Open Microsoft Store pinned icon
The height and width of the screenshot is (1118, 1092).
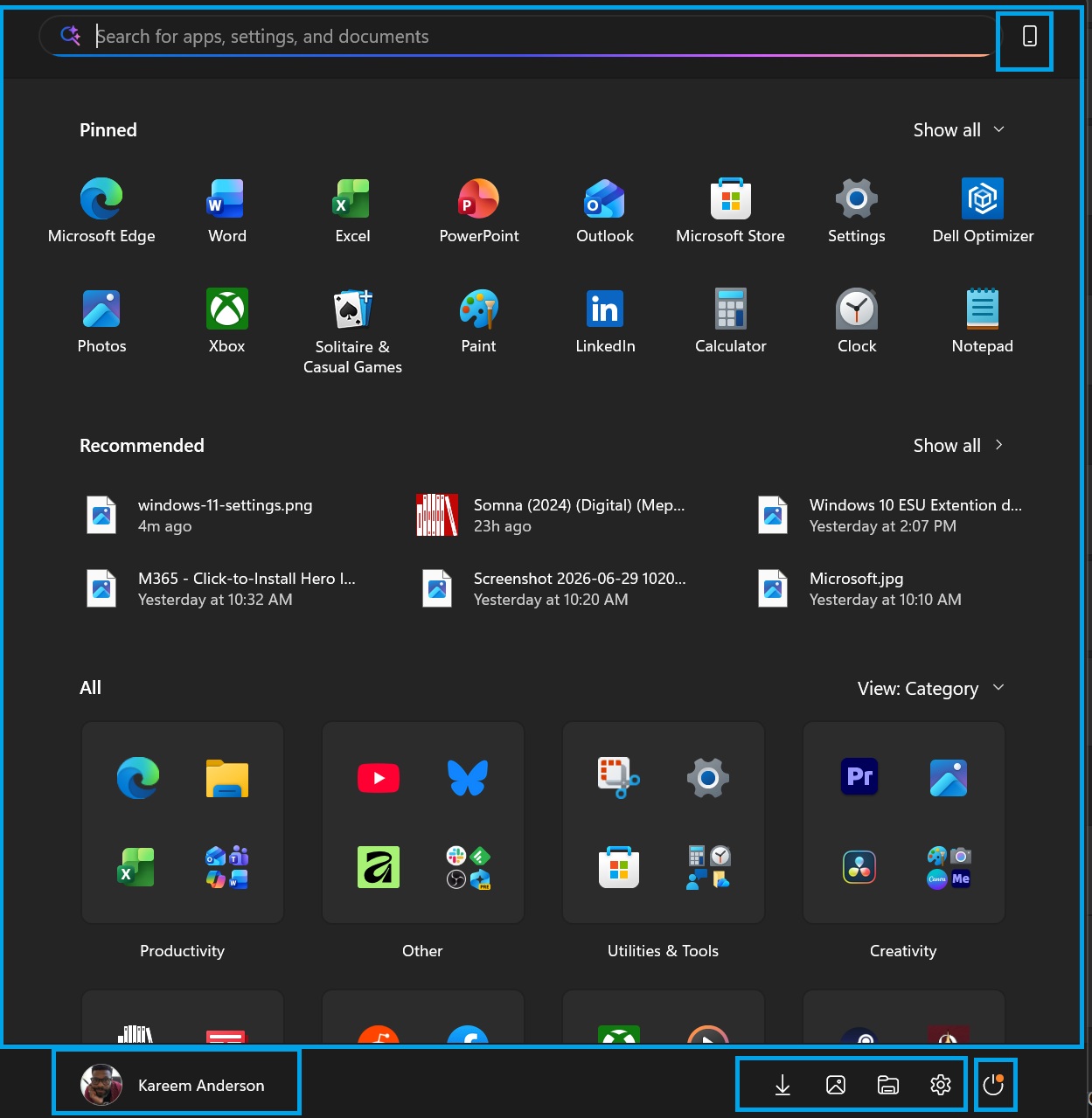[x=731, y=211]
